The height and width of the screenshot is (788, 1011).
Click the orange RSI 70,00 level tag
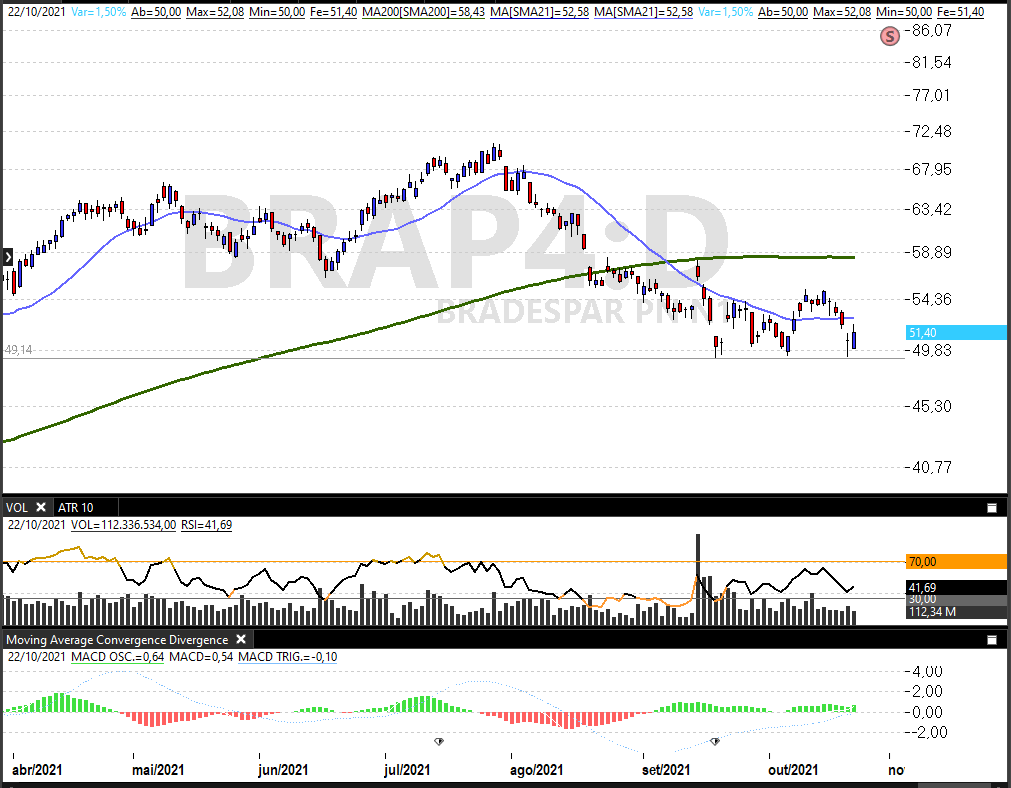tap(955, 562)
